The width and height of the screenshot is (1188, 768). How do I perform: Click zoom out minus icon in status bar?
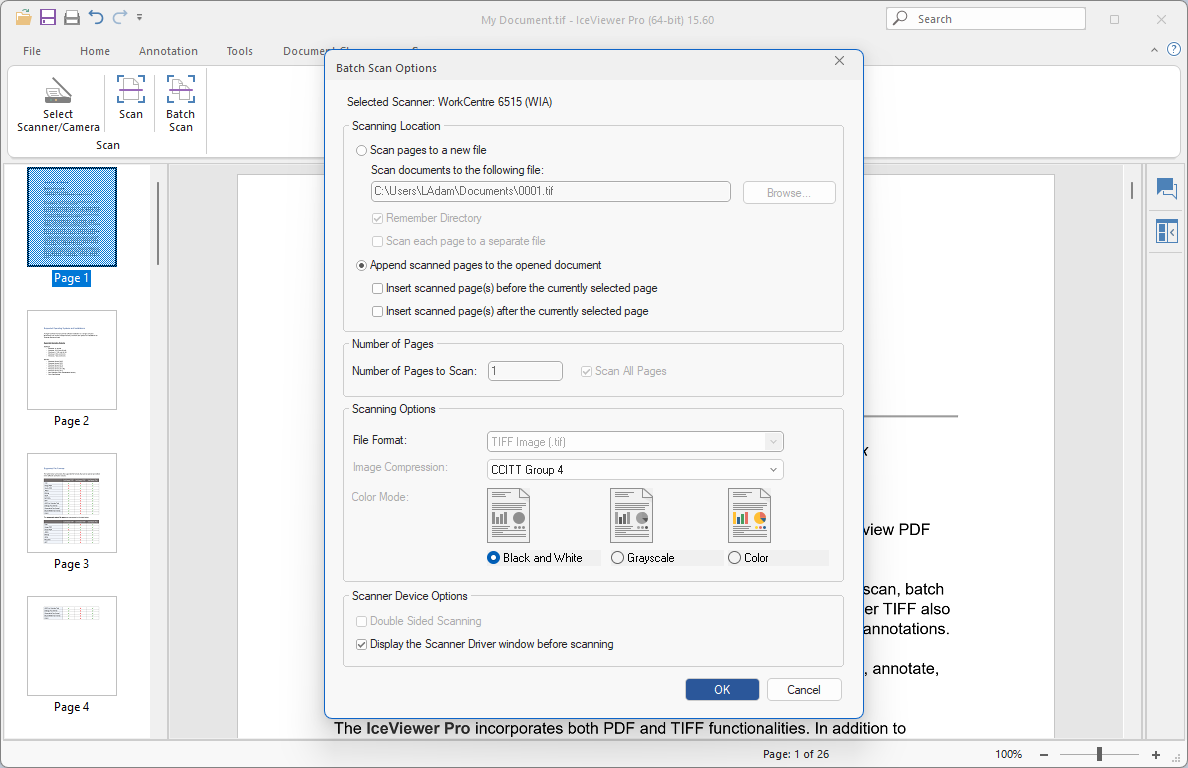[x=1043, y=754]
